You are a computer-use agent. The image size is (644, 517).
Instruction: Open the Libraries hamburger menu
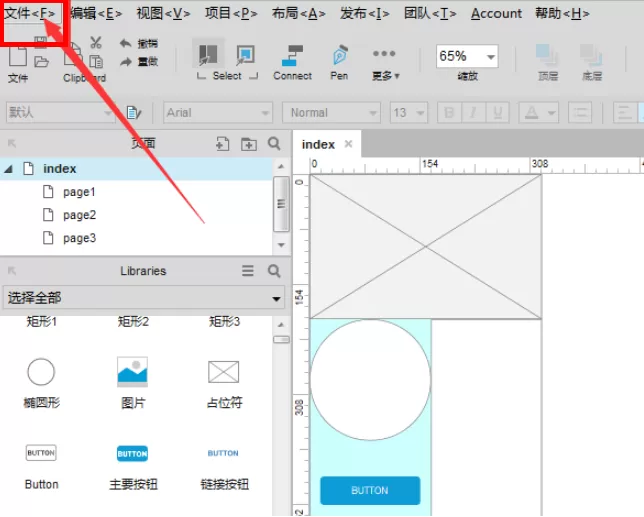(x=248, y=271)
